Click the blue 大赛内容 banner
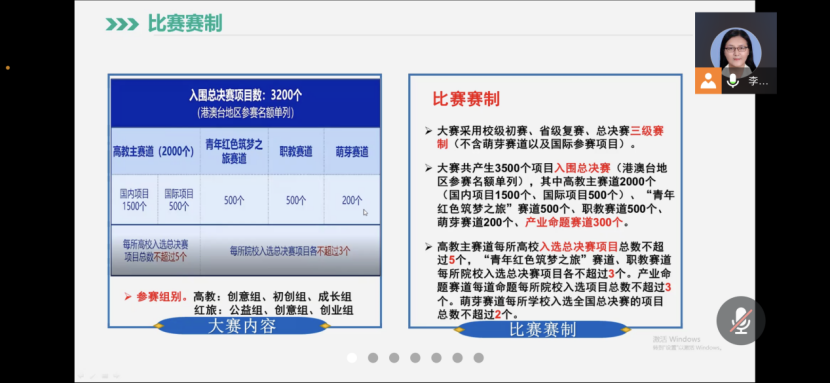The width and height of the screenshot is (830, 384). tap(242, 326)
